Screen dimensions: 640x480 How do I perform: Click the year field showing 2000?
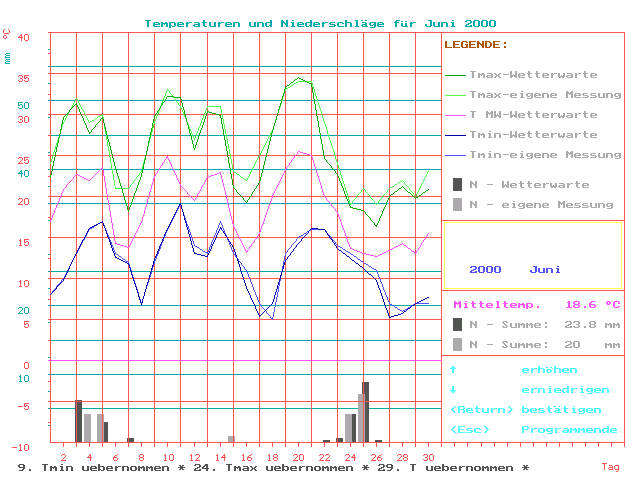pyautogui.click(x=485, y=269)
